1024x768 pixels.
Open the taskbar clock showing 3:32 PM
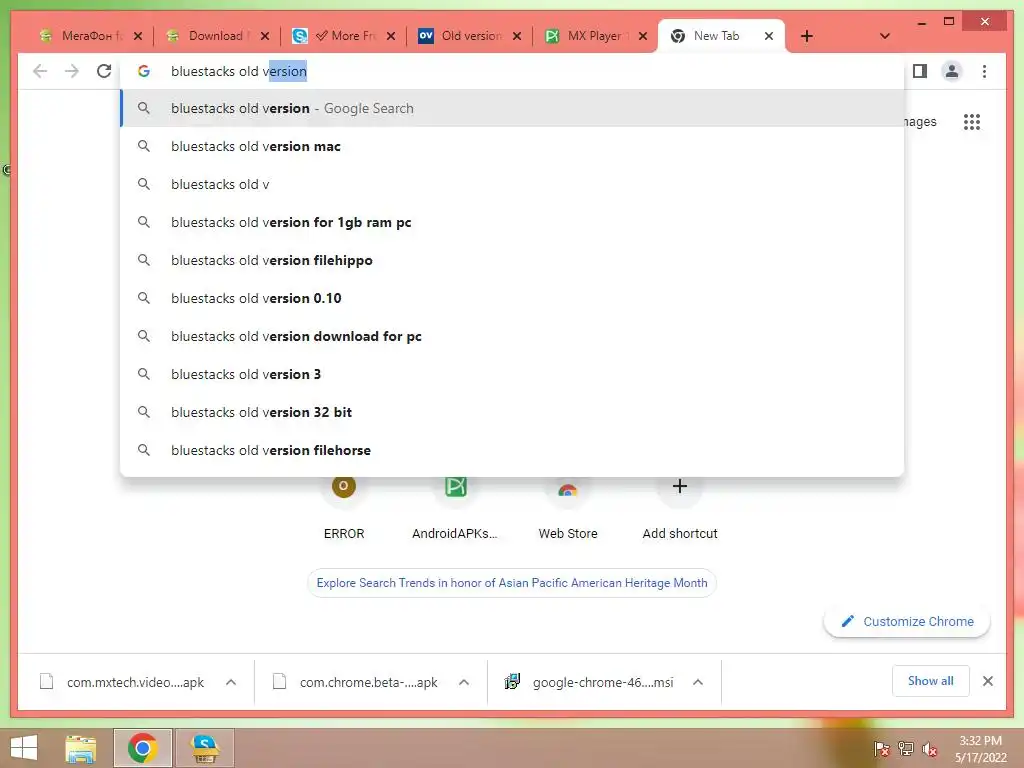[980, 749]
